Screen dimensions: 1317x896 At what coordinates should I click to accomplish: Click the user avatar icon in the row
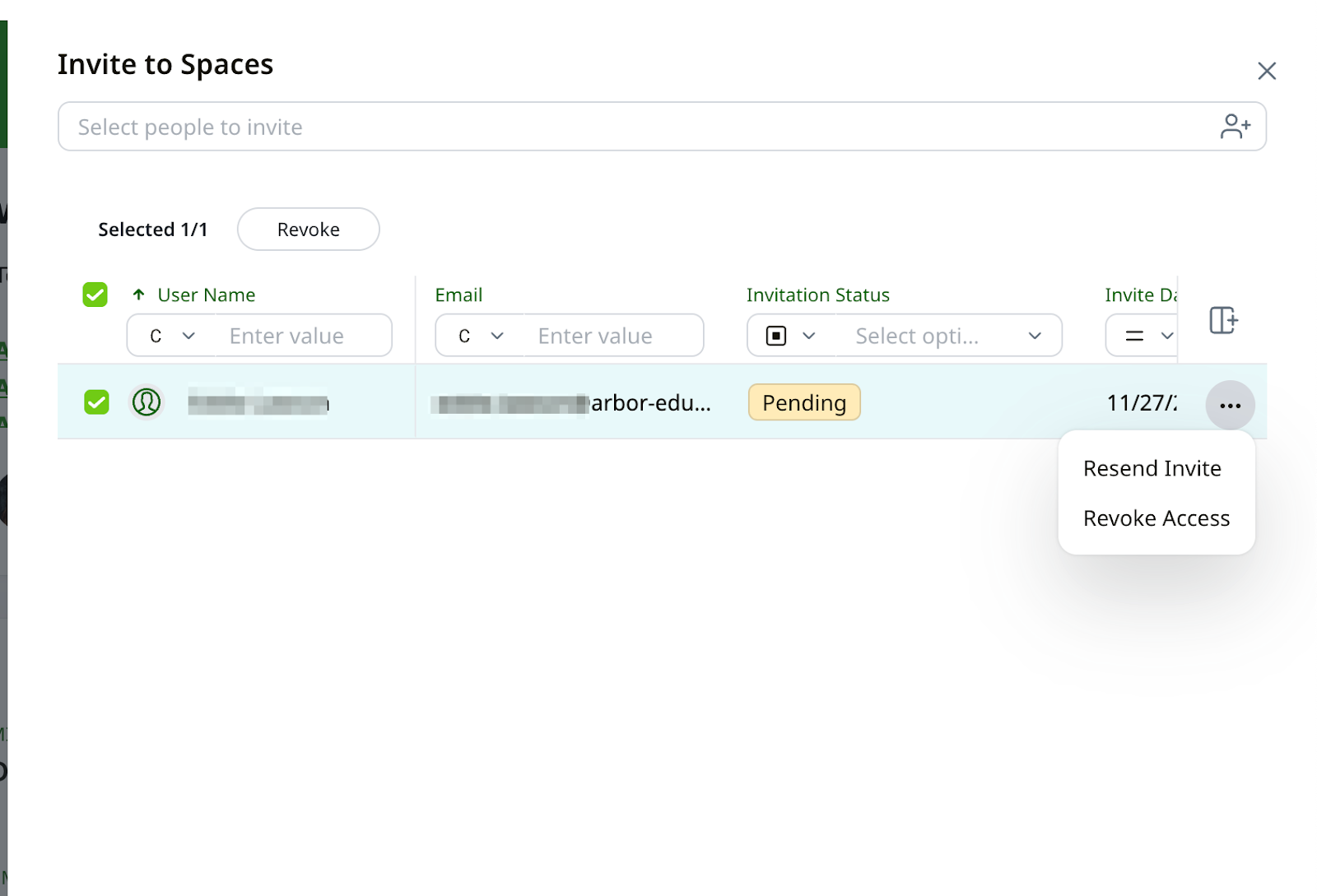tap(147, 402)
